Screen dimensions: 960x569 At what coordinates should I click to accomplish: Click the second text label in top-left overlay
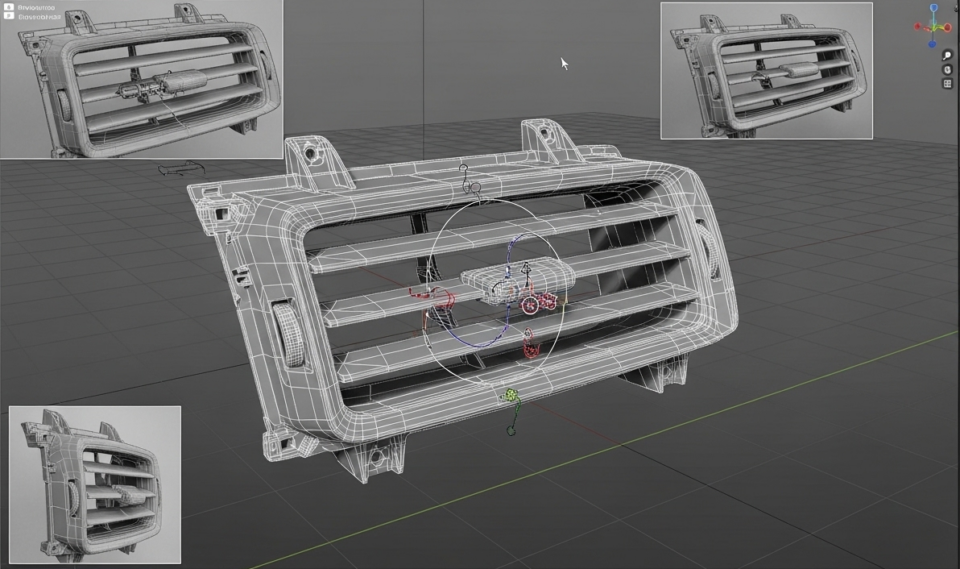tap(38, 16)
